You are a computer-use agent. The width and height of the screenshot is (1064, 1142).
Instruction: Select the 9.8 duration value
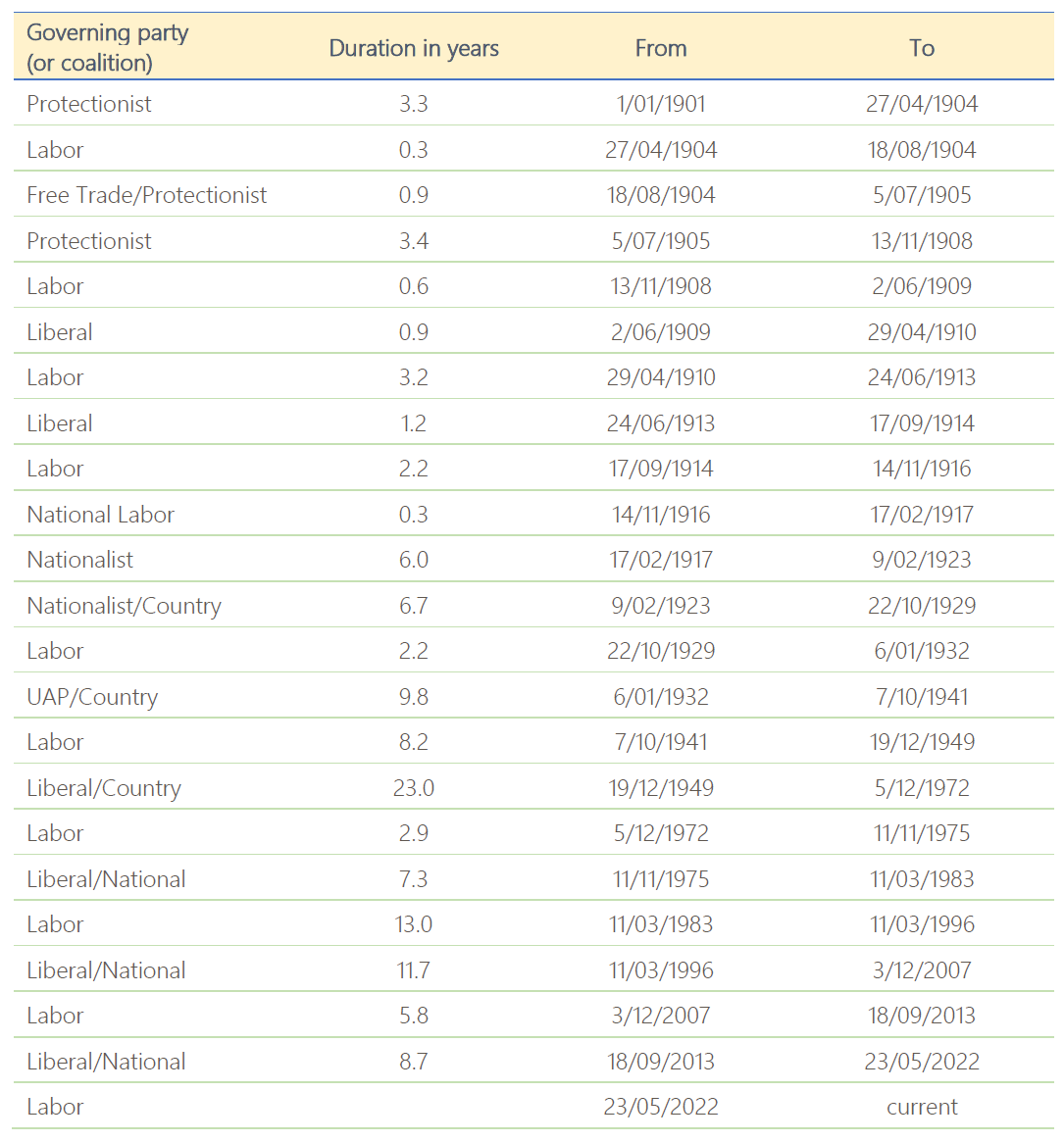coord(413,697)
